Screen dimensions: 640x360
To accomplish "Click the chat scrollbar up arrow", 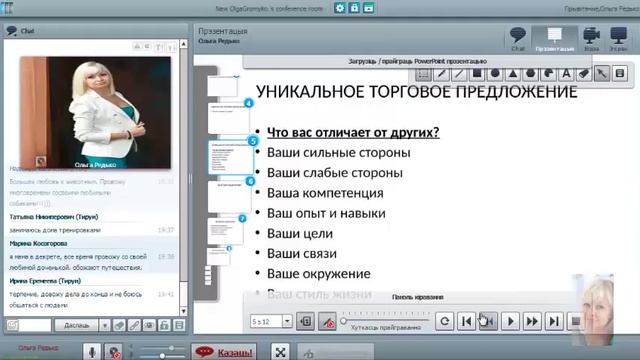I will [183, 44].
